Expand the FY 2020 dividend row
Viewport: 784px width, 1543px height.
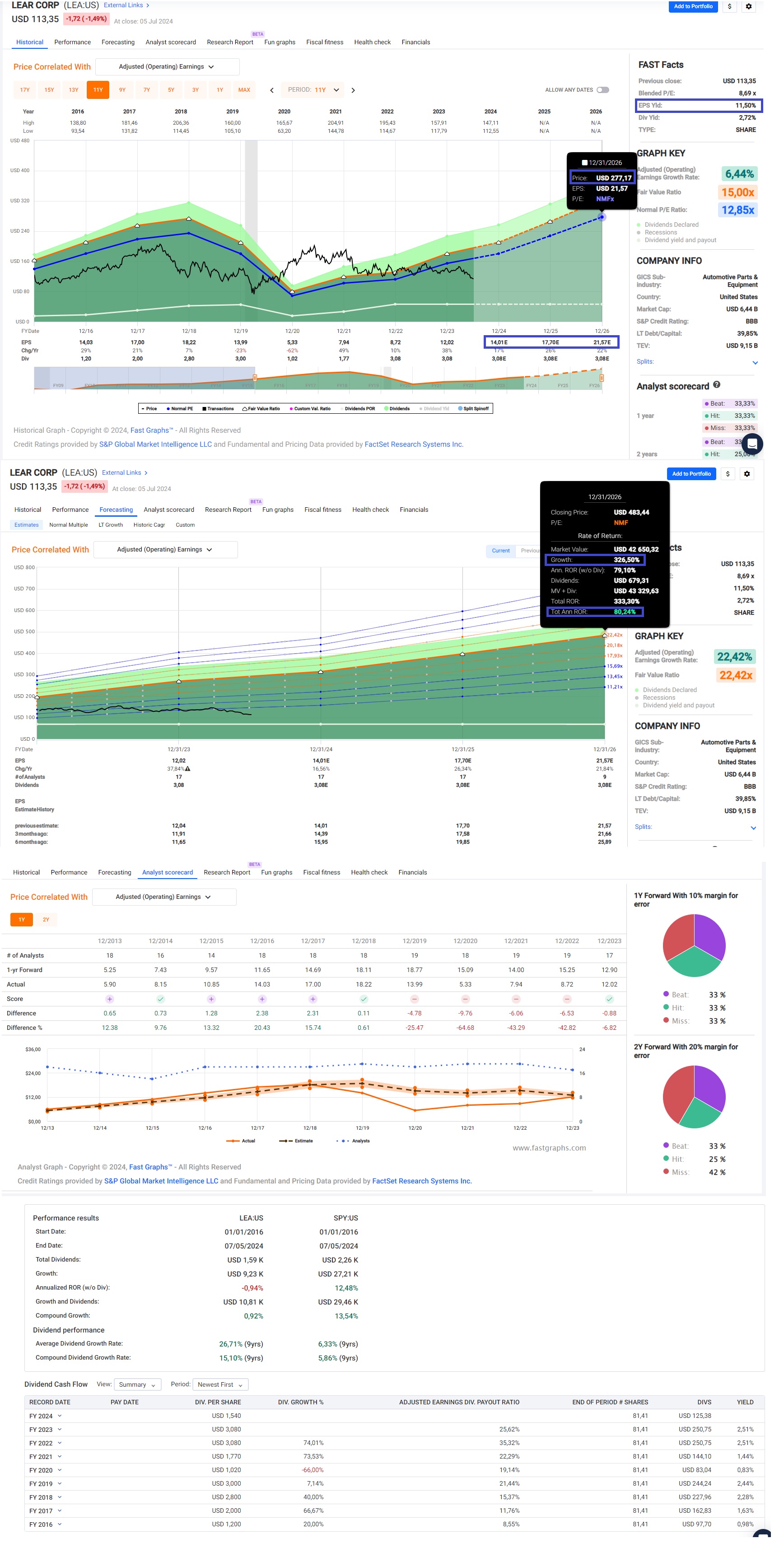(x=60, y=1470)
